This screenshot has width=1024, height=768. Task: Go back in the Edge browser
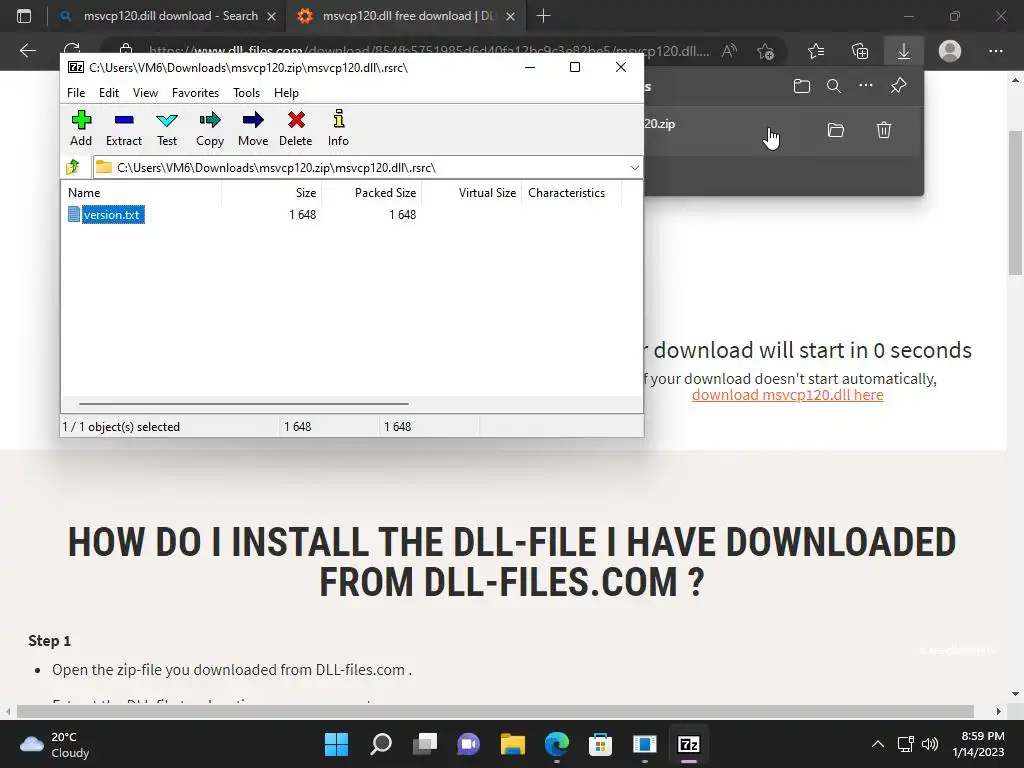(27, 50)
